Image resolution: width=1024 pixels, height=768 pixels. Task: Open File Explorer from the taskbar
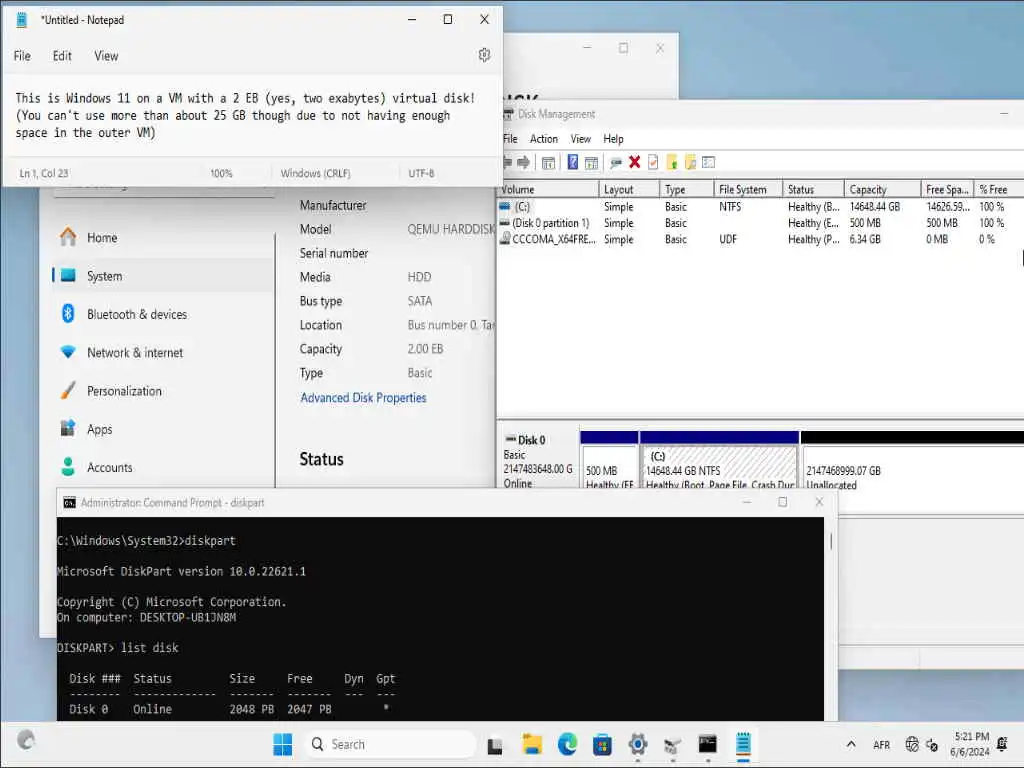point(532,744)
